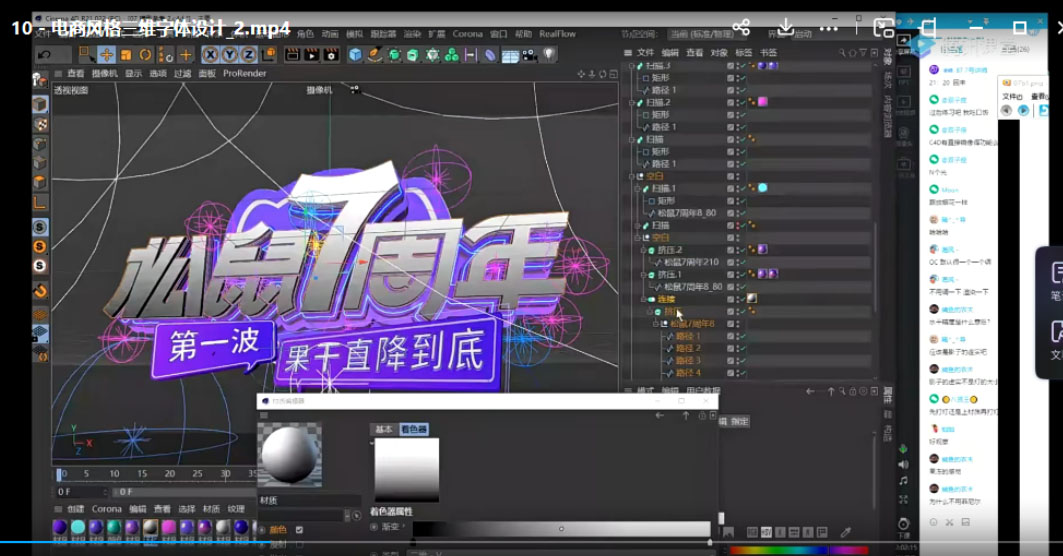This screenshot has width=1063, height=556.
Task: Collapse the 挤压.2 object tree node
Action: pyautogui.click(x=643, y=250)
